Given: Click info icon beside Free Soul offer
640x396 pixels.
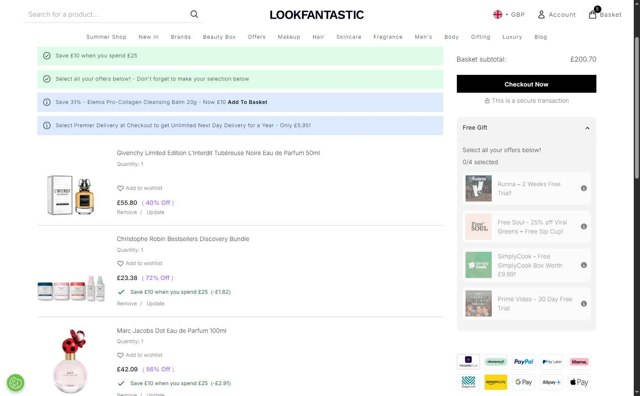Looking at the screenshot, I should [x=584, y=227].
